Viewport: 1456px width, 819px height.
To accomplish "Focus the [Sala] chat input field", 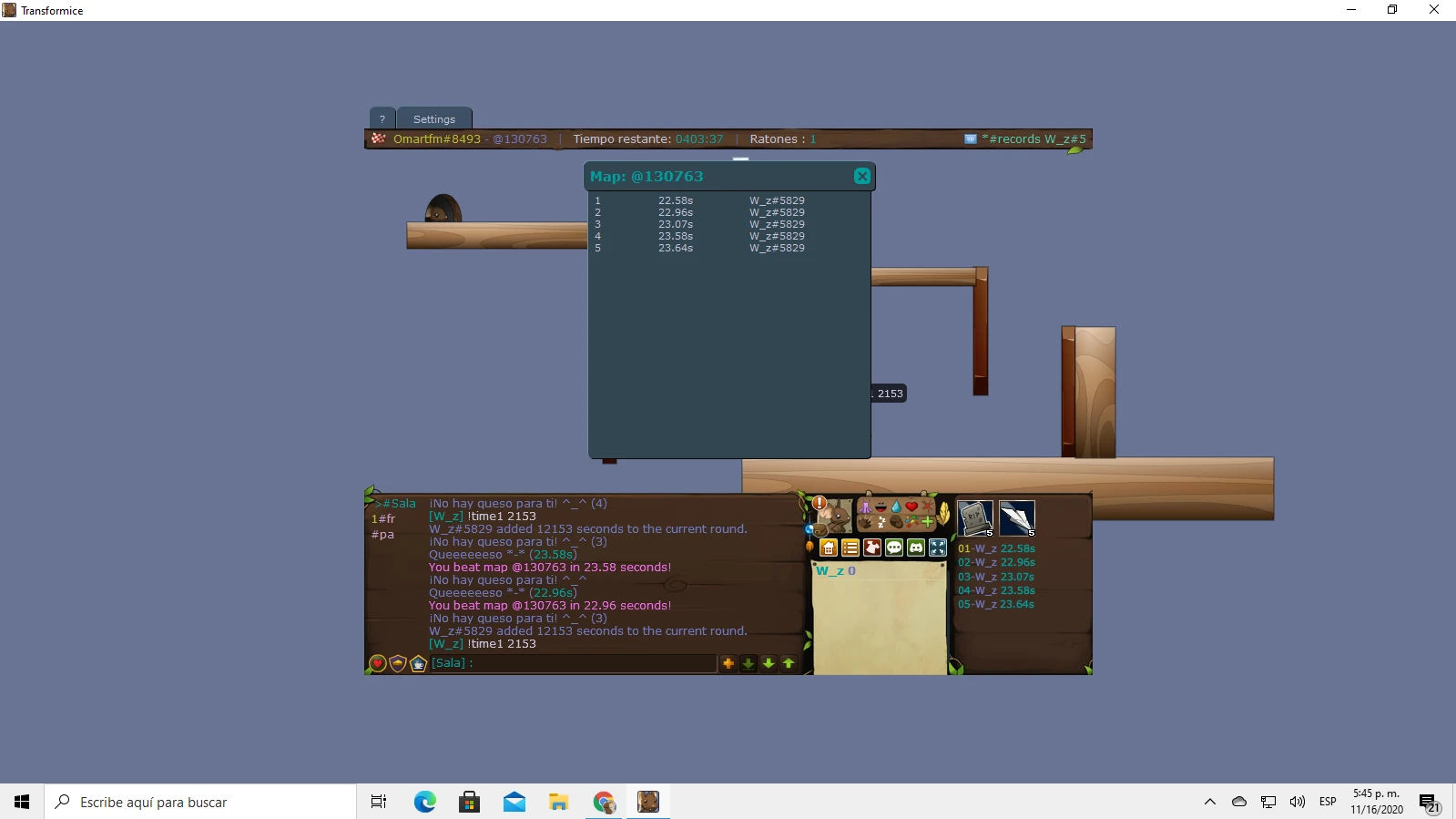I will 573,663.
